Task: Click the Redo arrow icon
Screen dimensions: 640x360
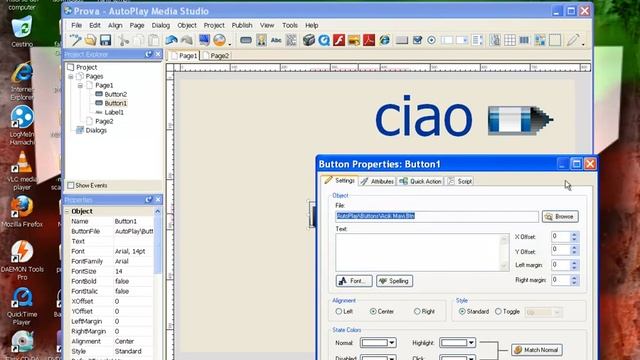Action: (x=187, y=40)
